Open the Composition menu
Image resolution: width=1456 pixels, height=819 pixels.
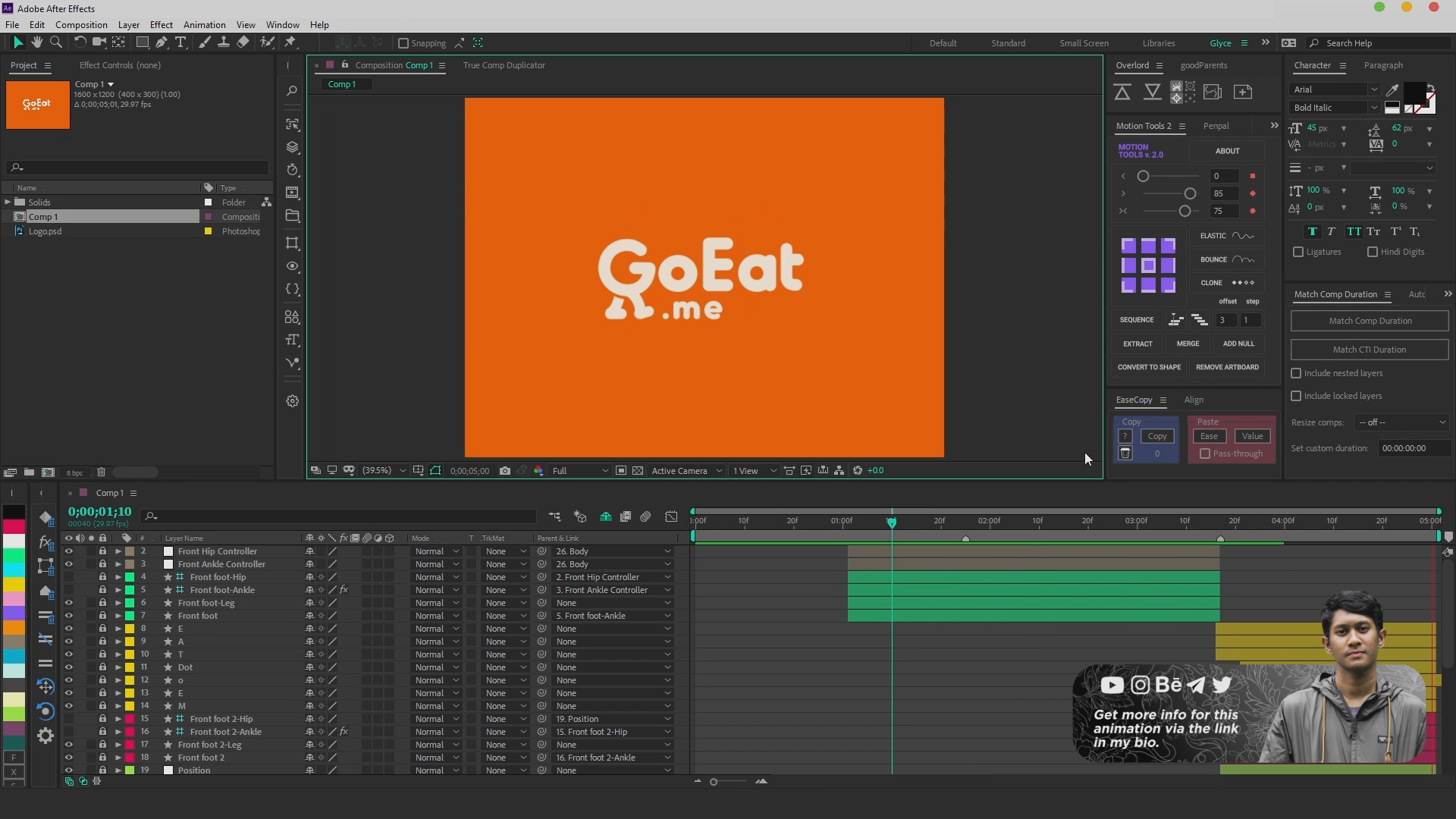point(81,25)
